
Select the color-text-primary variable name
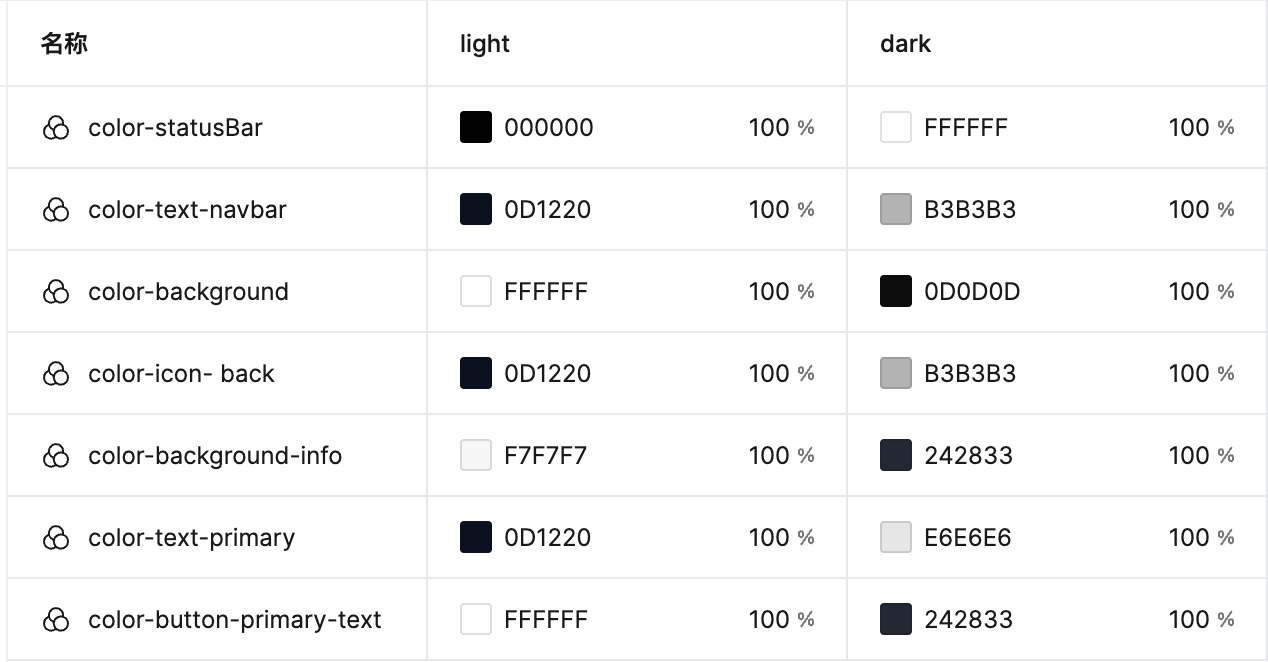tap(192, 538)
